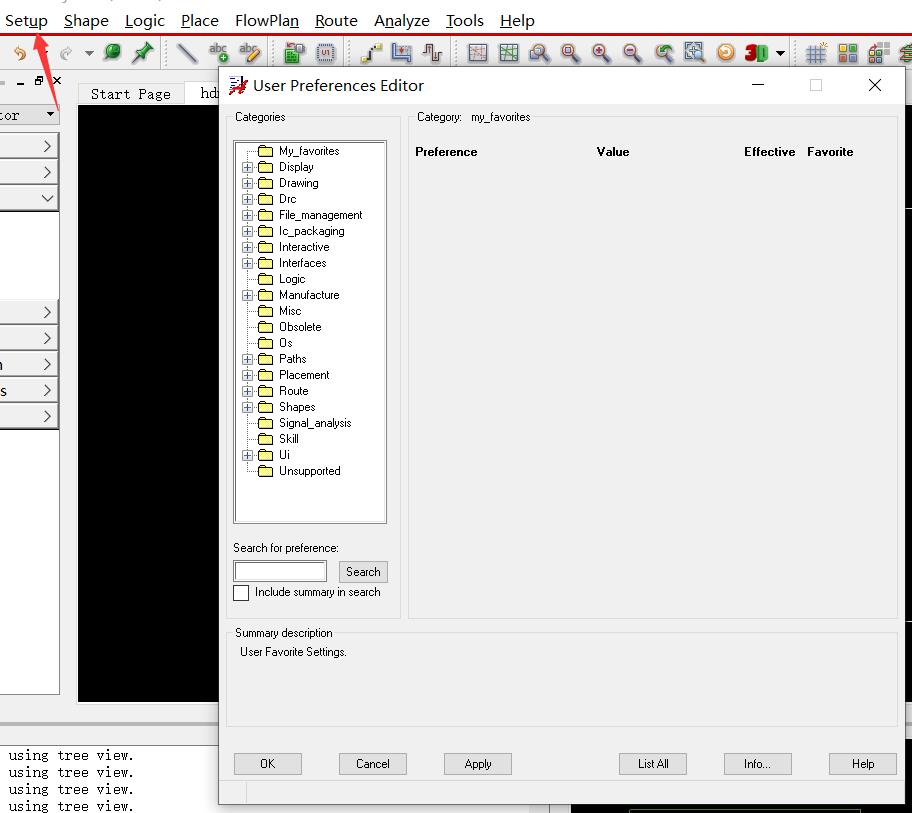
Task: Click the List All button
Action: coord(653,764)
